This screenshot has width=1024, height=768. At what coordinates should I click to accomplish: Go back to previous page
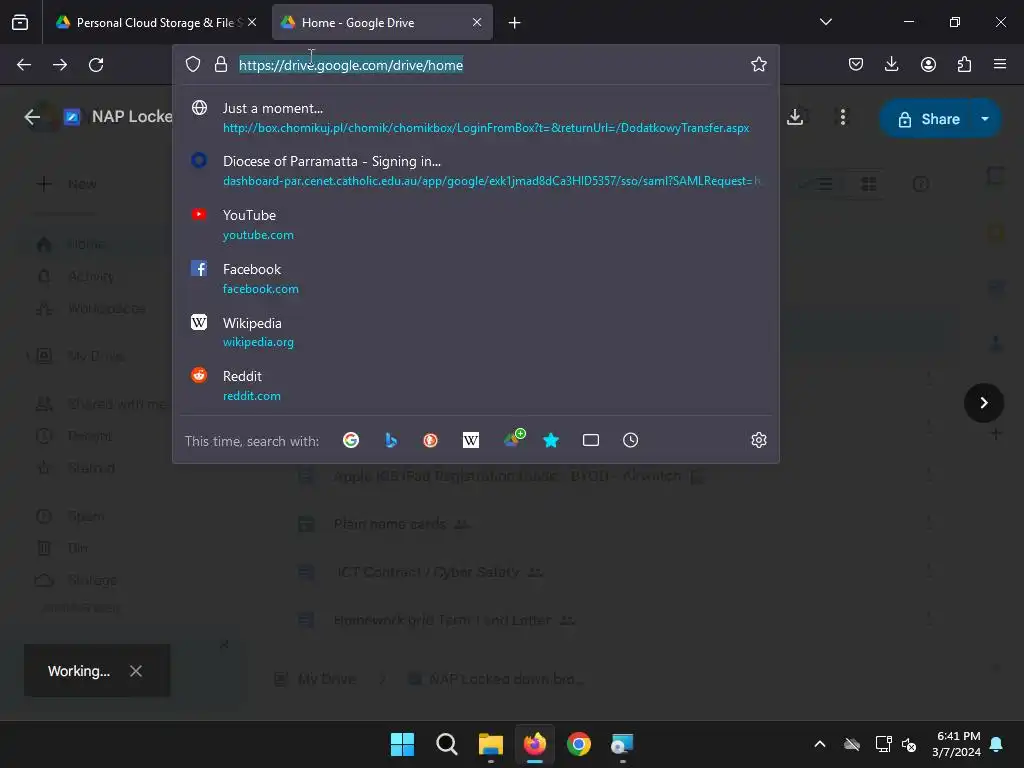(24, 65)
